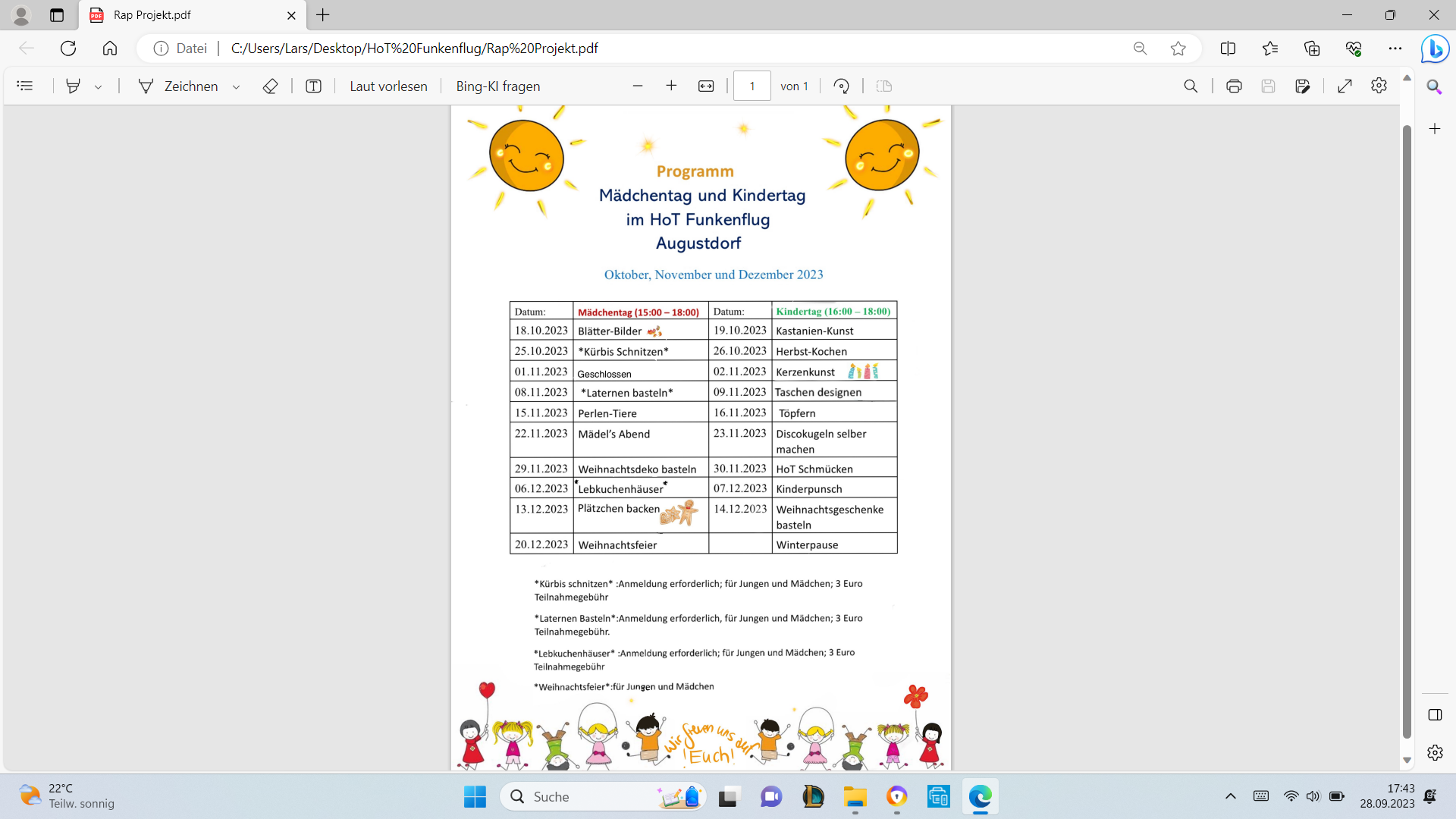Open the sidebar search icon
The image size is (1456, 819).
tap(1434, 86)
